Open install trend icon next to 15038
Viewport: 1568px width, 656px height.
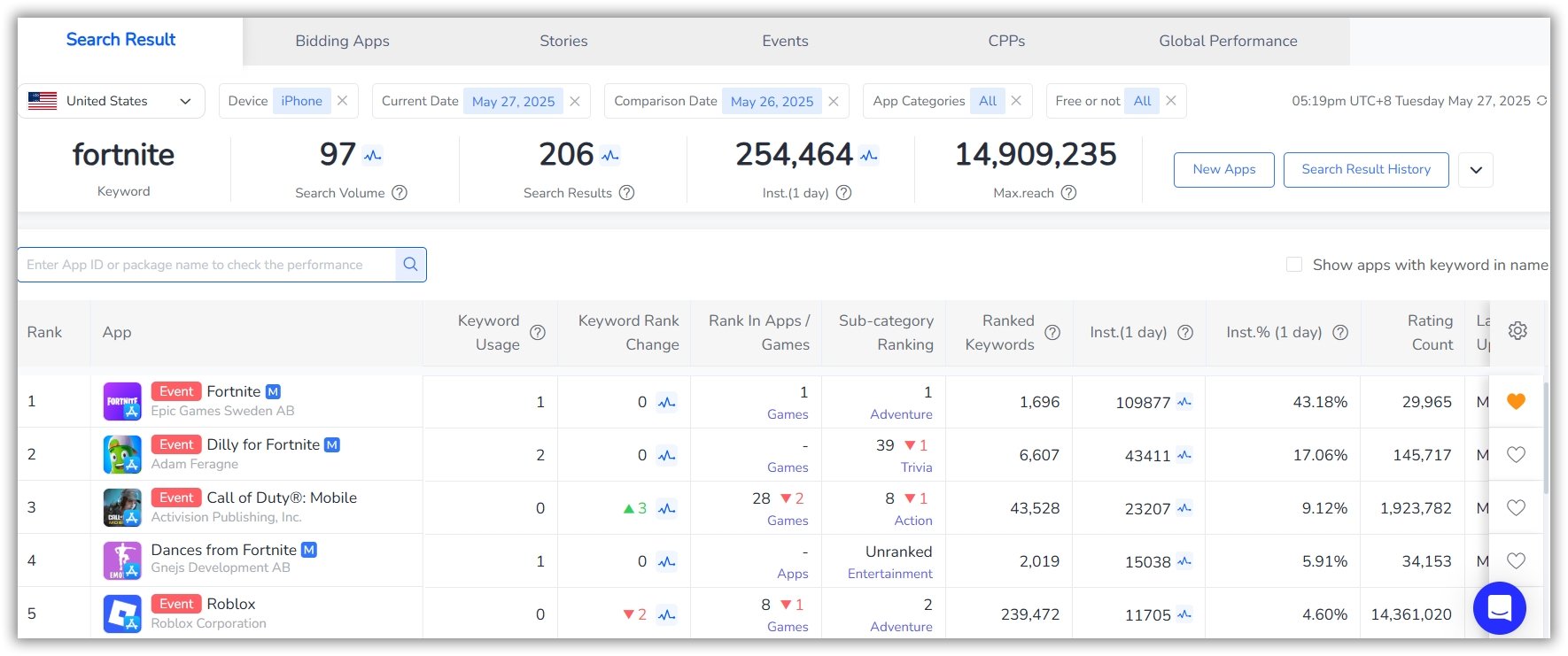click(x=1184, y=561)
